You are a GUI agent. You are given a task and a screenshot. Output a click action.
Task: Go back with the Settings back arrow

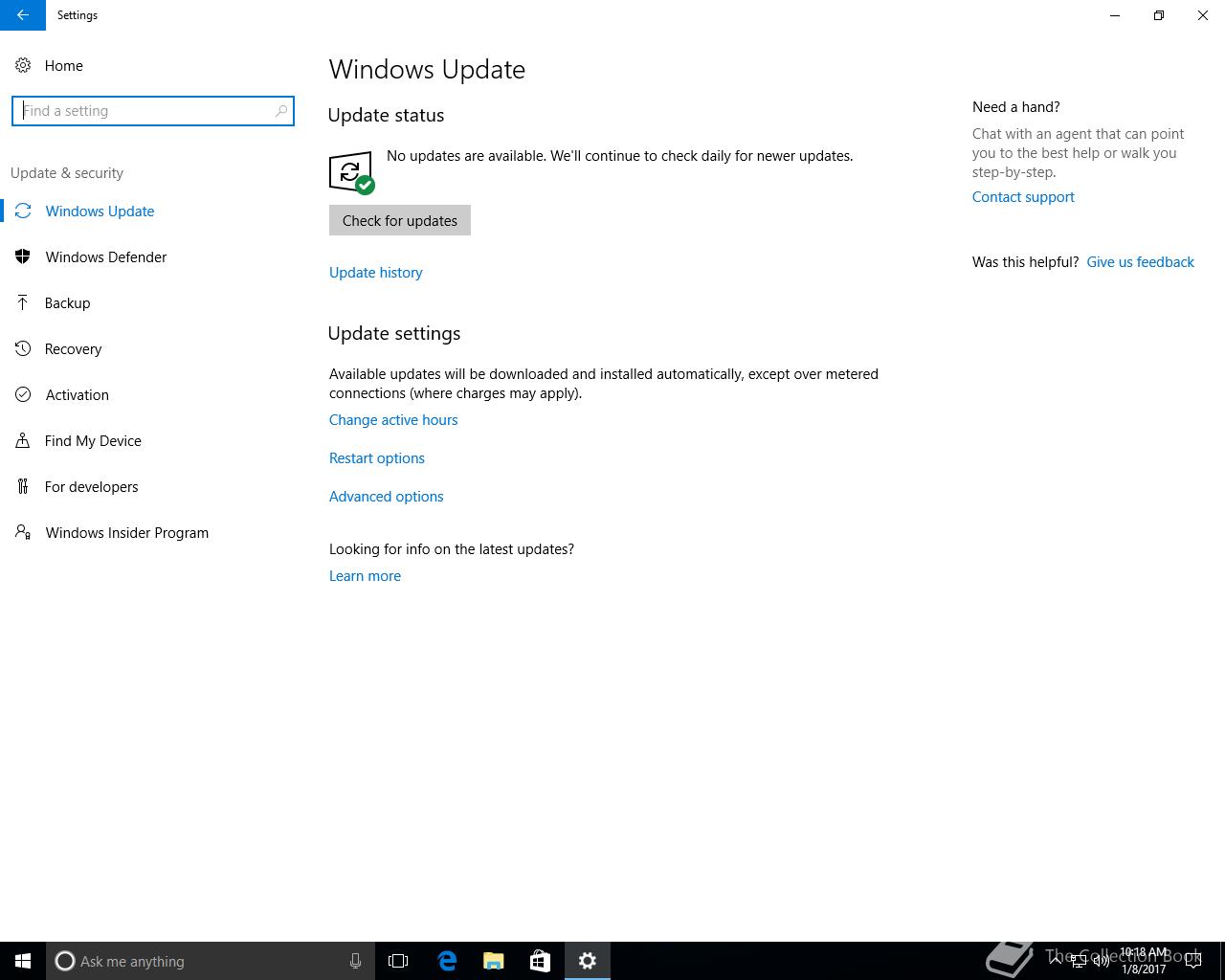point(23,15)
